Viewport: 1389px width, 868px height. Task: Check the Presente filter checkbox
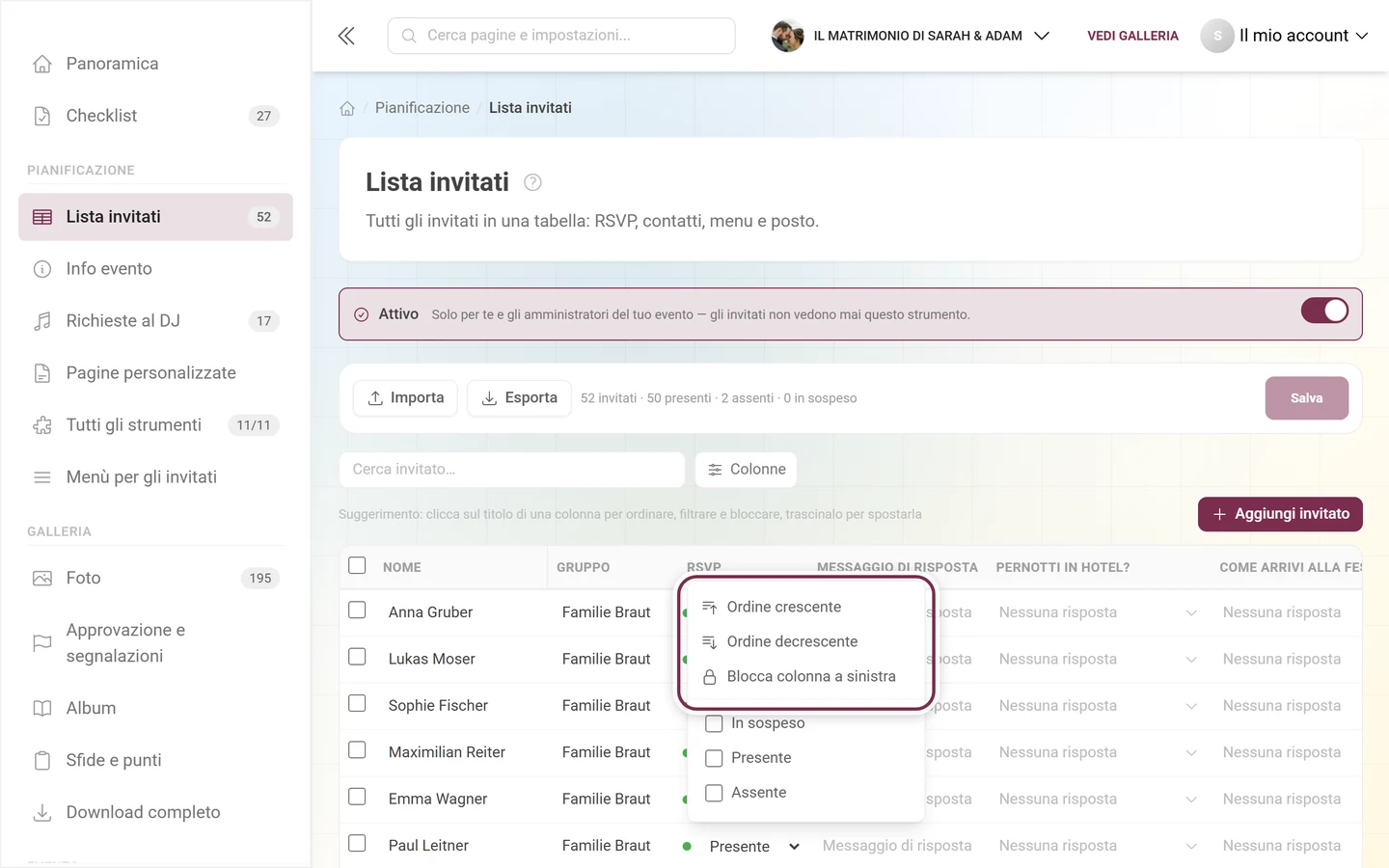pyautogui.click(x=714, y=758)
